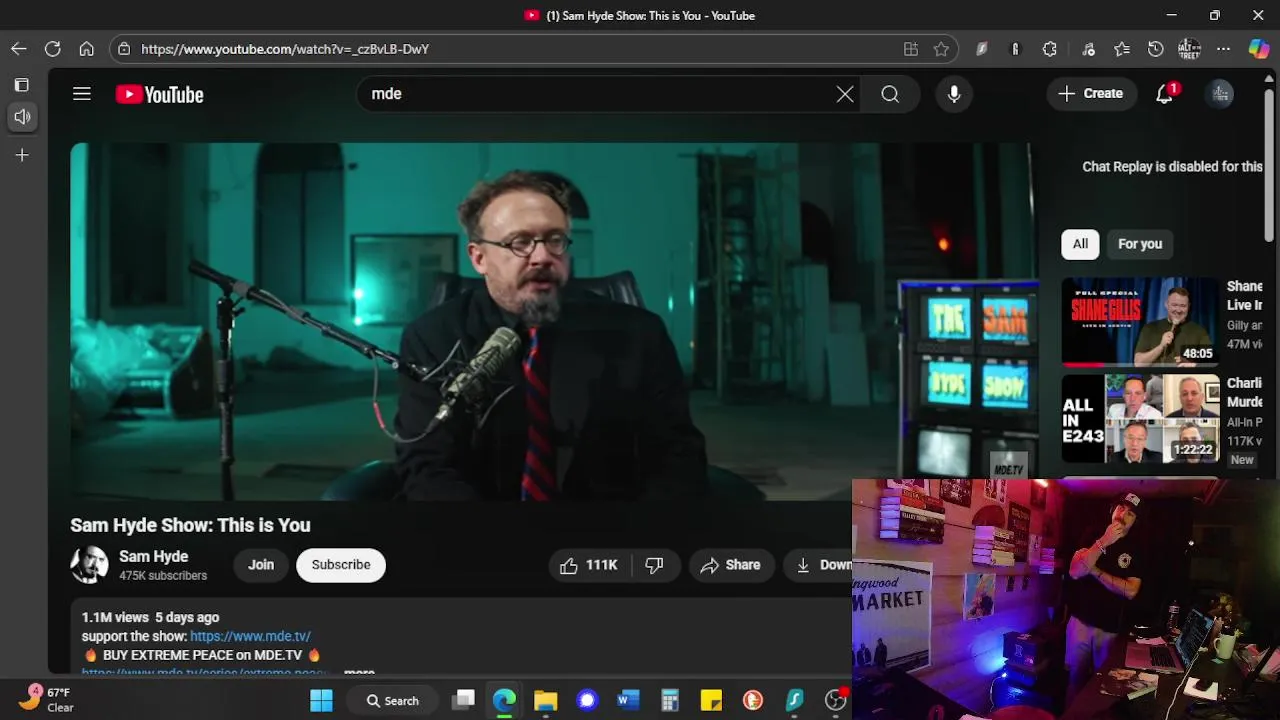This screenshot has height=720, width=1280.
Task: Click video title 'Sam Hyde Show: This is You'
Action: (x=190, y=525)
